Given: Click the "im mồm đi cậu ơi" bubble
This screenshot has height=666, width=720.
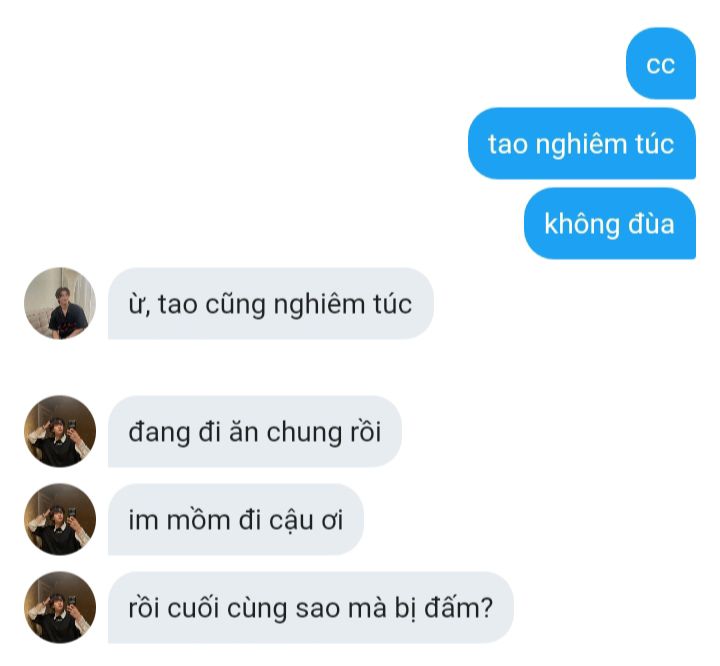Looking at the screenshot, I should (x=236, y=519).
